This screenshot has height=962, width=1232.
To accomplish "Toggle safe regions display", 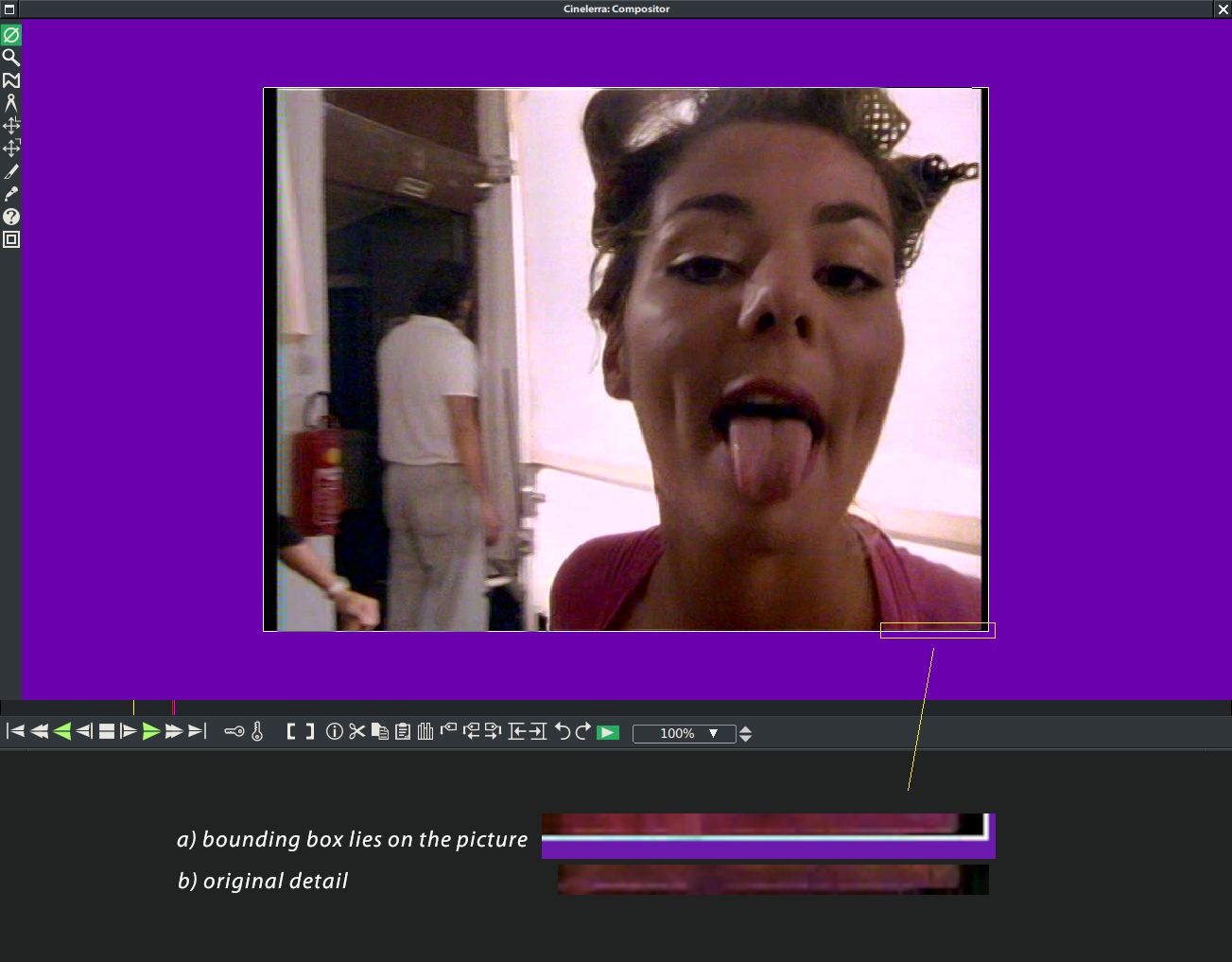I will coord(11,239).
